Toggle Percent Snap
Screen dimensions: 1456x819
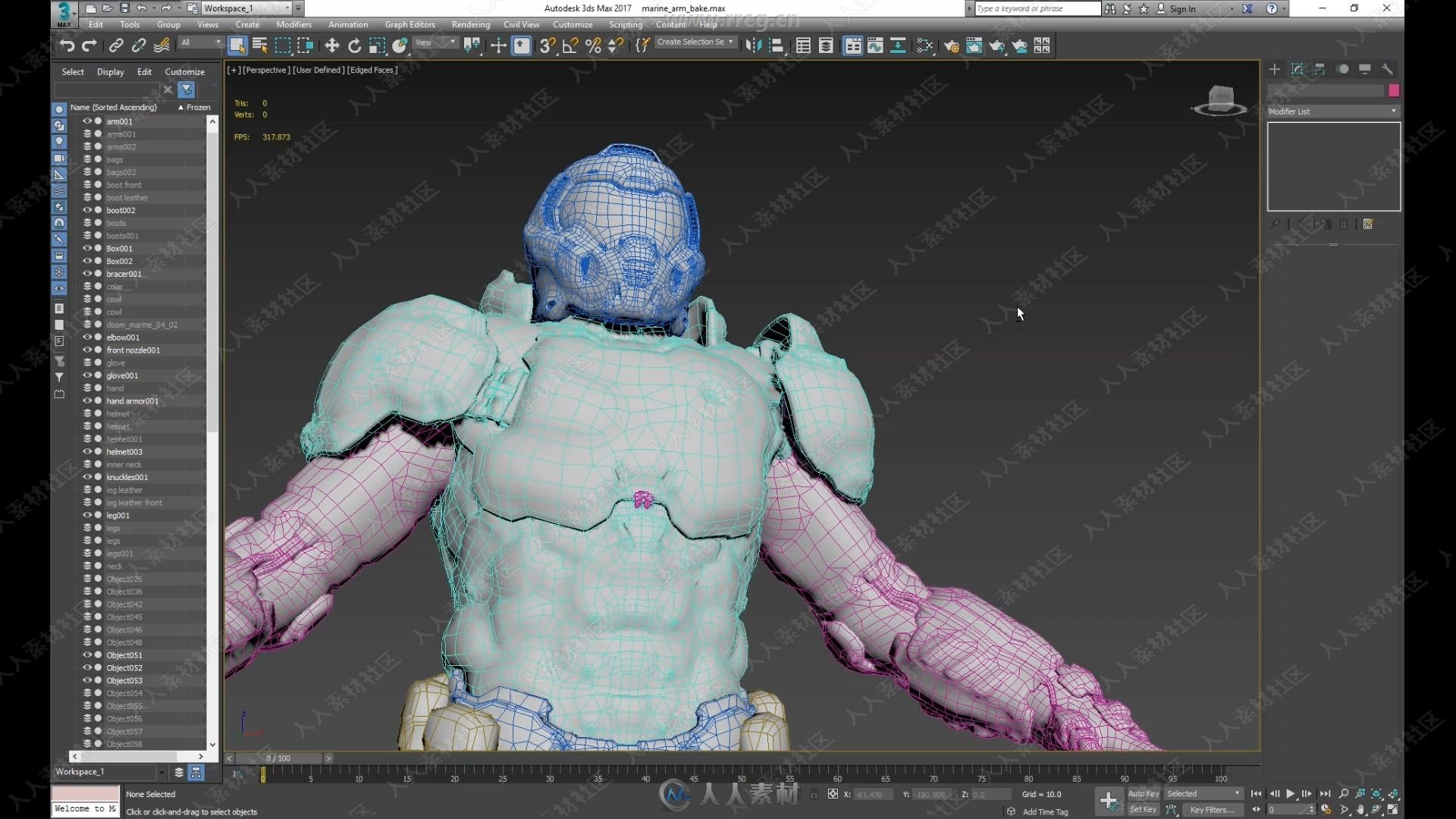pos(593,45)
